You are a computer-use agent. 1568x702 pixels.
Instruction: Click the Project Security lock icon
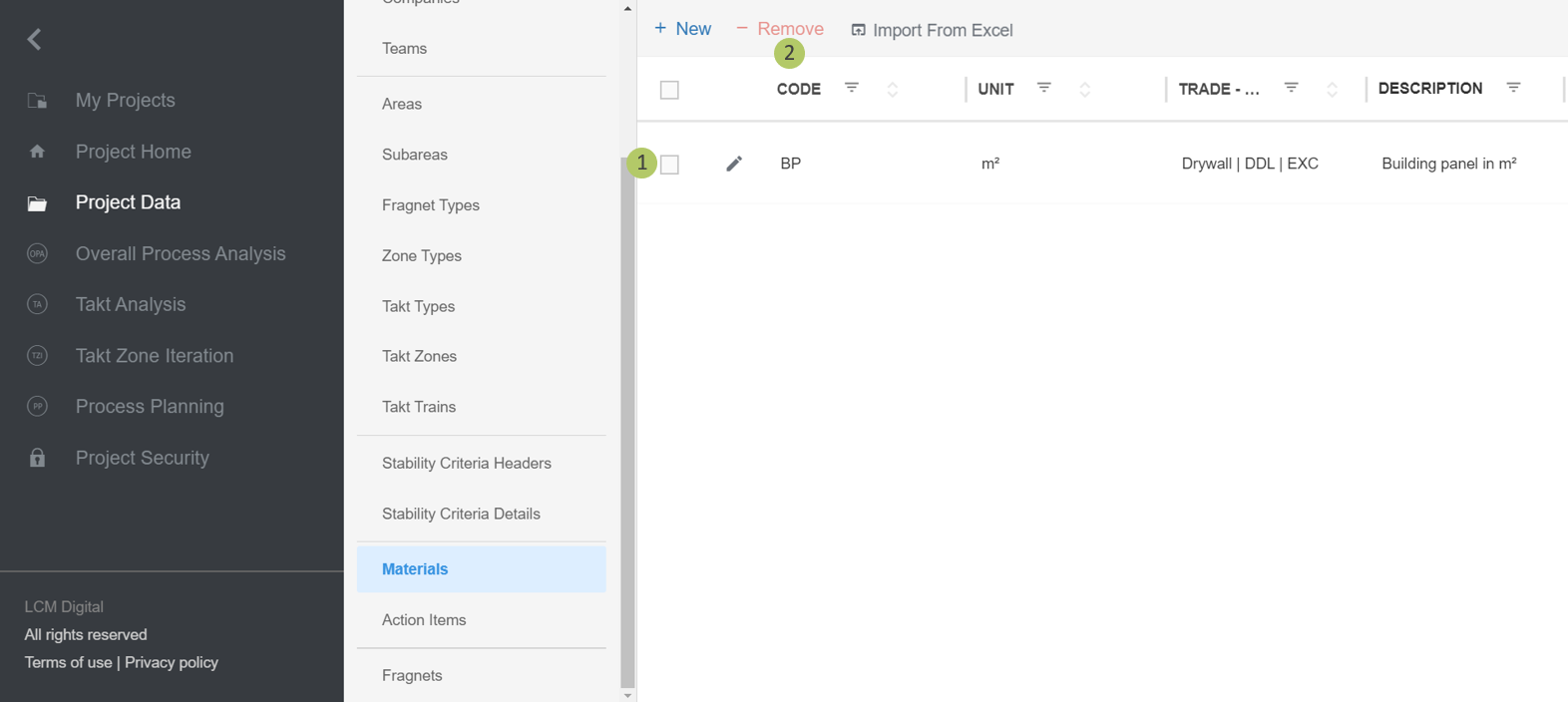point(37,458)
